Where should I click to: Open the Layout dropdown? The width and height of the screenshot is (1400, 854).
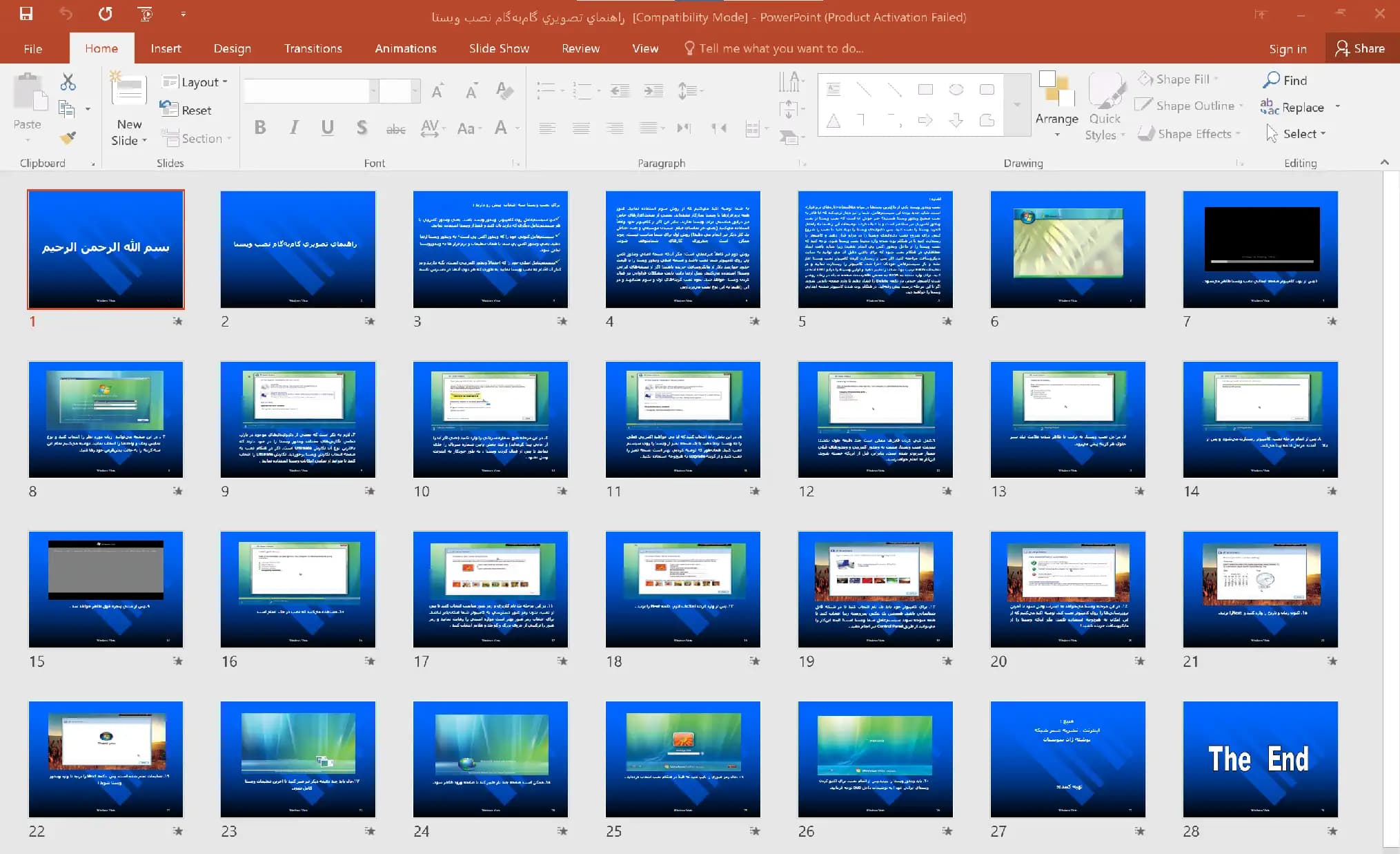[x=195, y=81]
